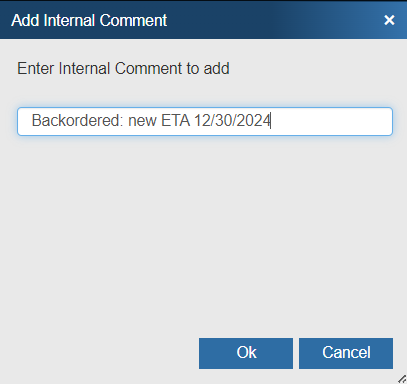The image size is (407, 384).
Task: Click the Ok button
Action: pos(246,353)
